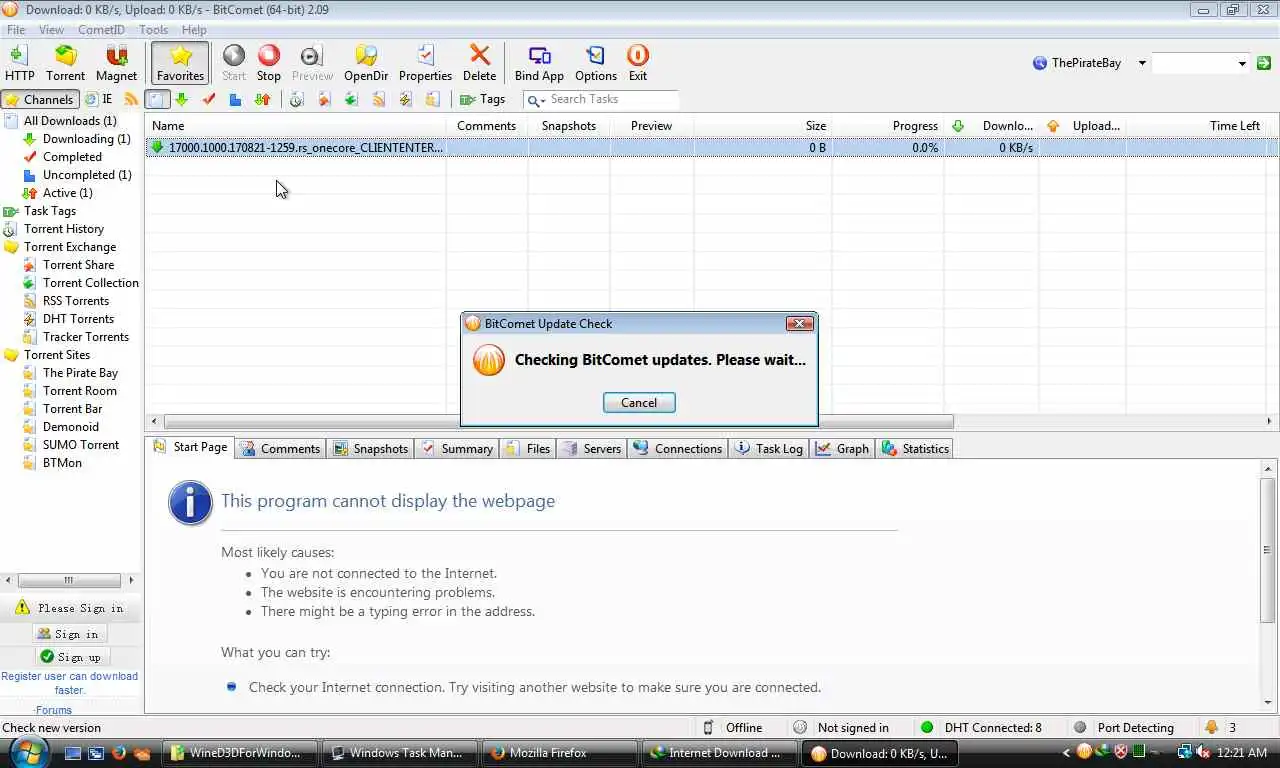This screenshot has width=1280, height=768.
Task: Click the start page vertical scrollbar
Action: tap(1268, 550)
